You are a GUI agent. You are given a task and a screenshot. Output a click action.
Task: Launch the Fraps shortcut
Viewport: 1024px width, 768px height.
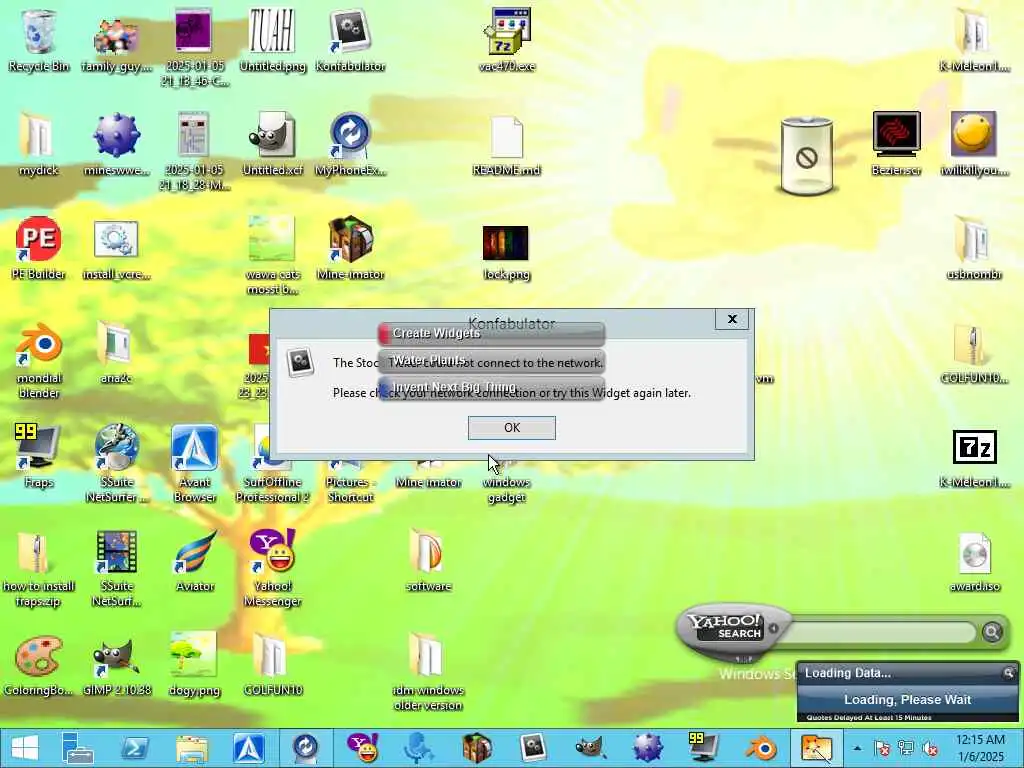(39, 456)
